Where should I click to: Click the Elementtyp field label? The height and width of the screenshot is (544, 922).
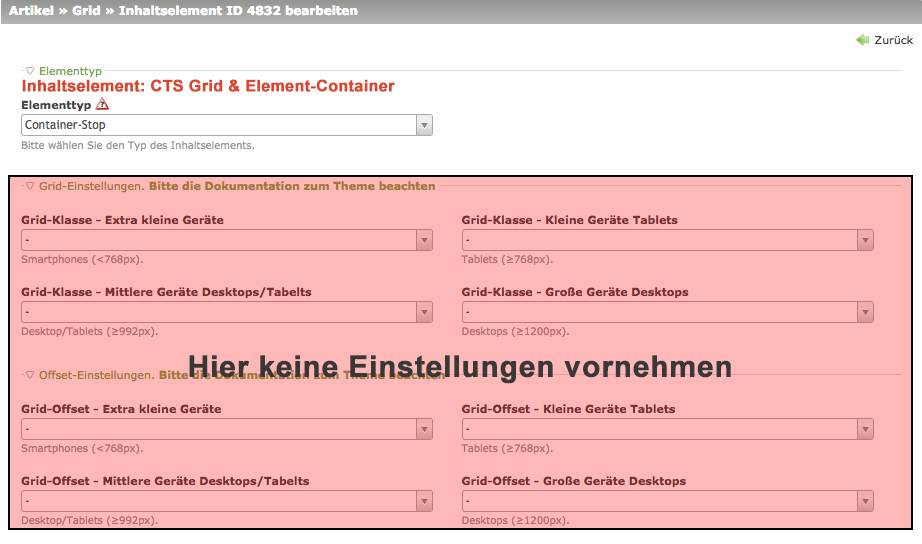(56, 104)
